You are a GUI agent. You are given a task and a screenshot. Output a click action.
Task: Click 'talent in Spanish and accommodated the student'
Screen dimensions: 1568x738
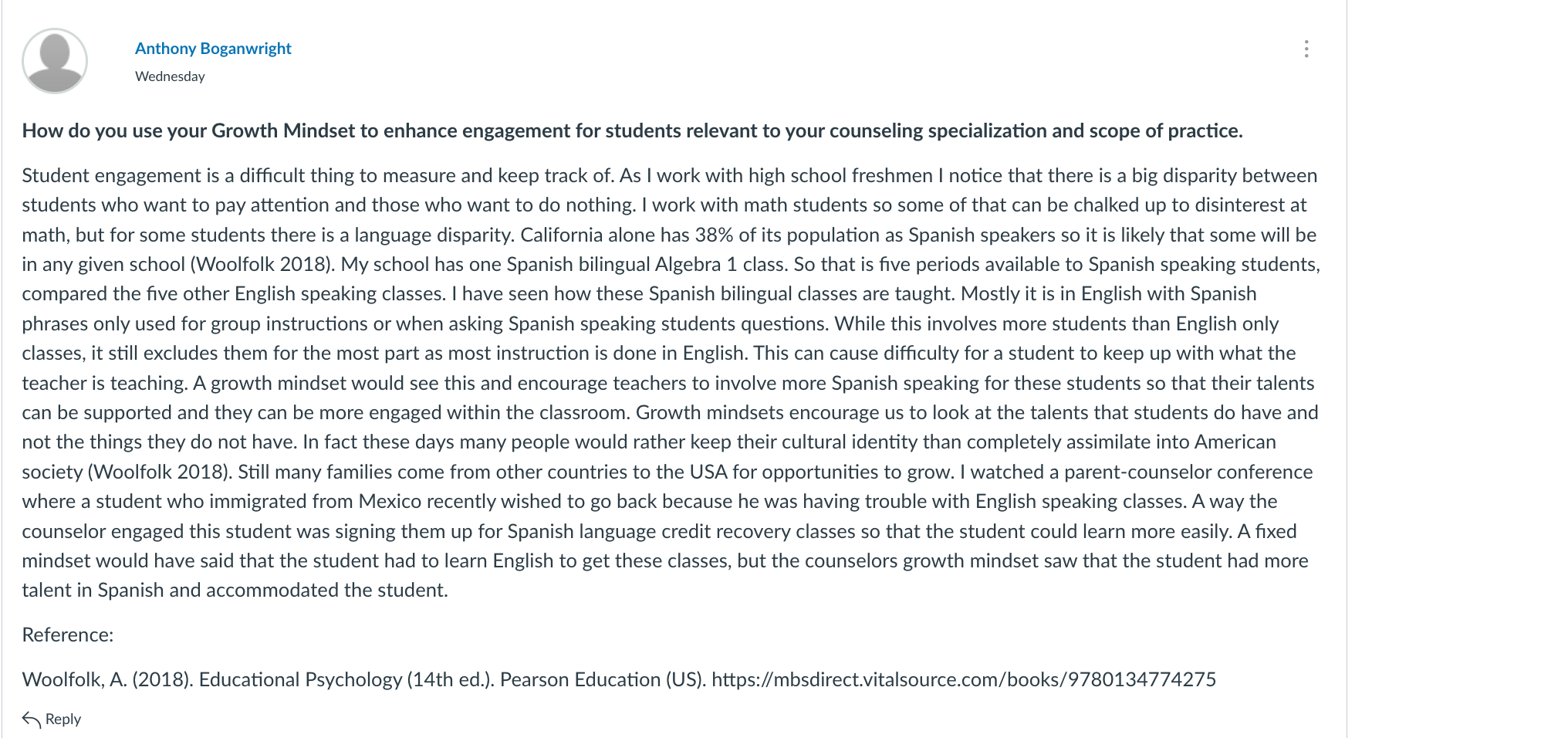(234, 591)
